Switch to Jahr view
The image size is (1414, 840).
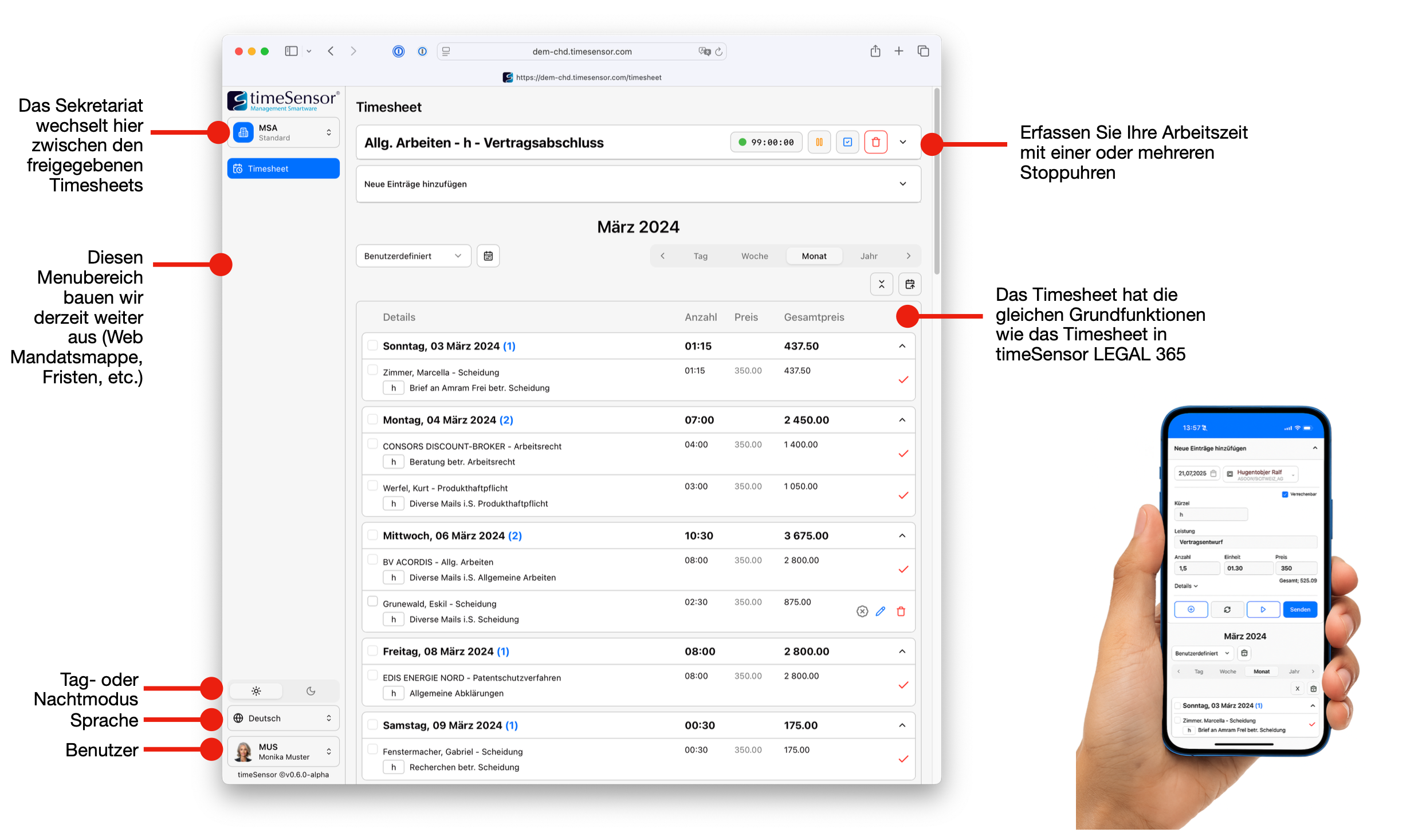pyautogui.click(x=869, y=256)
